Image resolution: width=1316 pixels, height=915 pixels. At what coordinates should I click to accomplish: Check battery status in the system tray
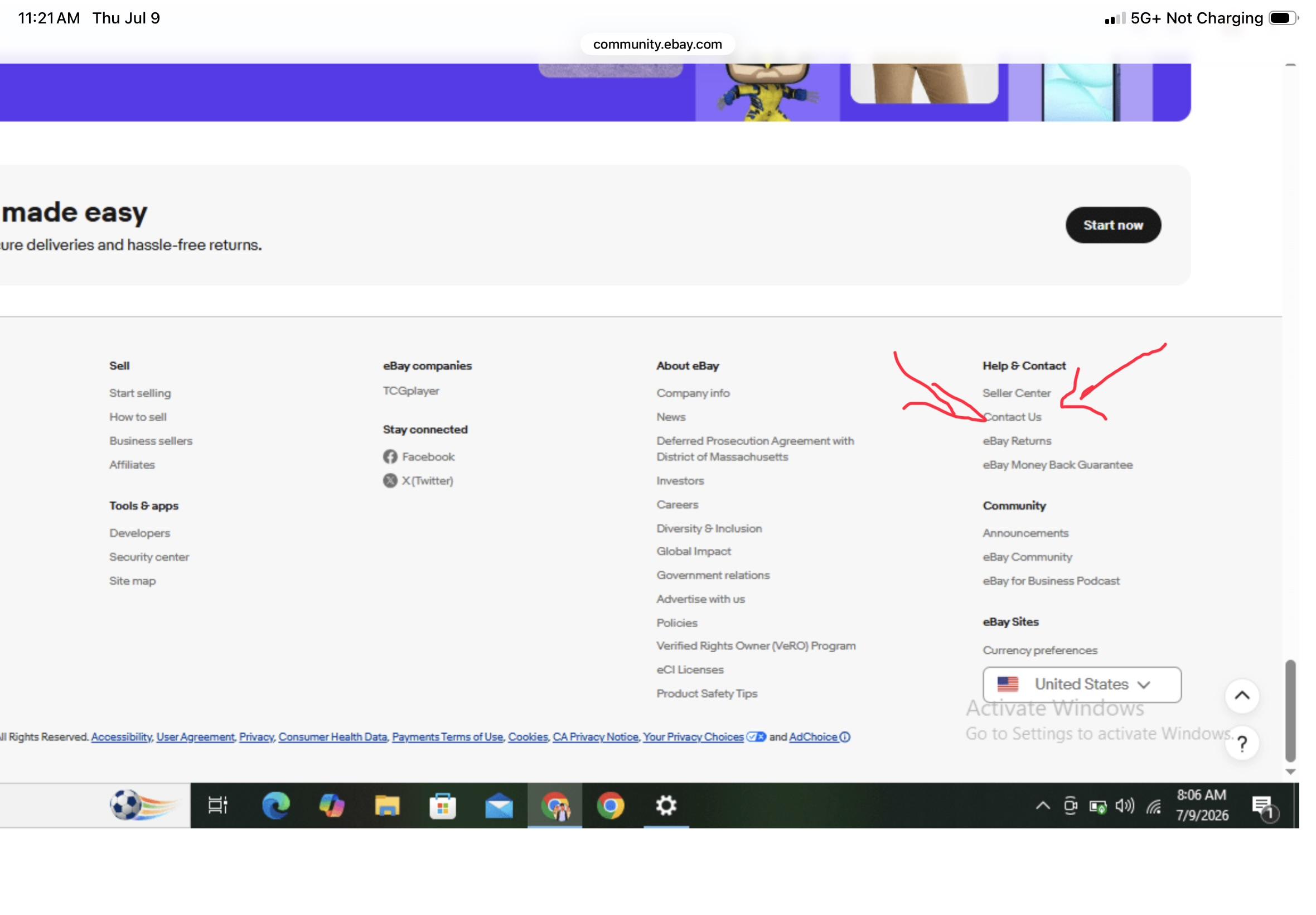(1097, 807)
